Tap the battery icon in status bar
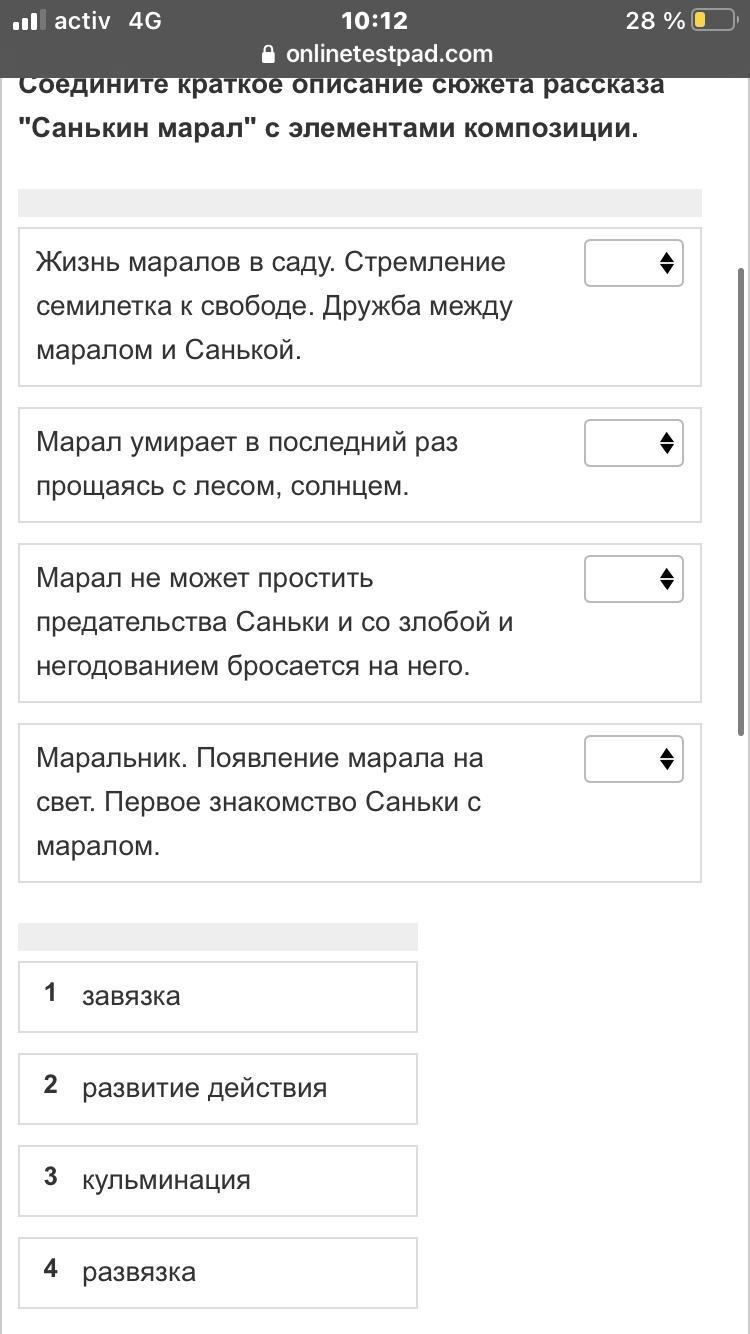Viewport: 750px width, 1334px height. click(713, 20)
